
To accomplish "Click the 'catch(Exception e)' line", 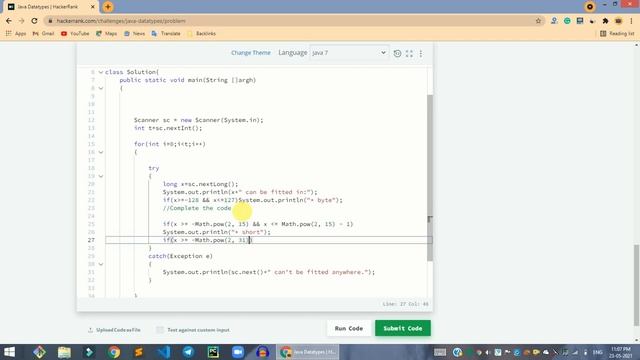I will coord(180,256).
